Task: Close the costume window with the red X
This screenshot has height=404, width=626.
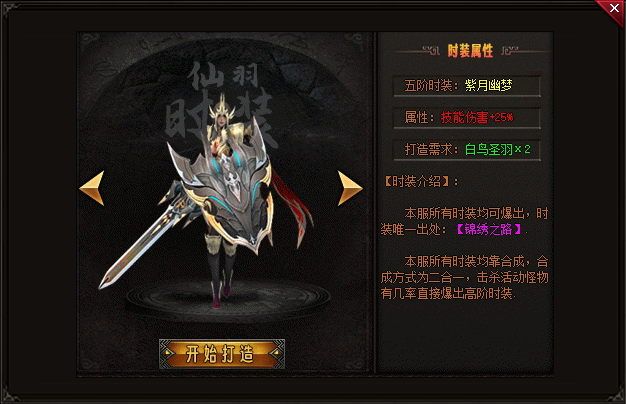Action: pos(614,8)
